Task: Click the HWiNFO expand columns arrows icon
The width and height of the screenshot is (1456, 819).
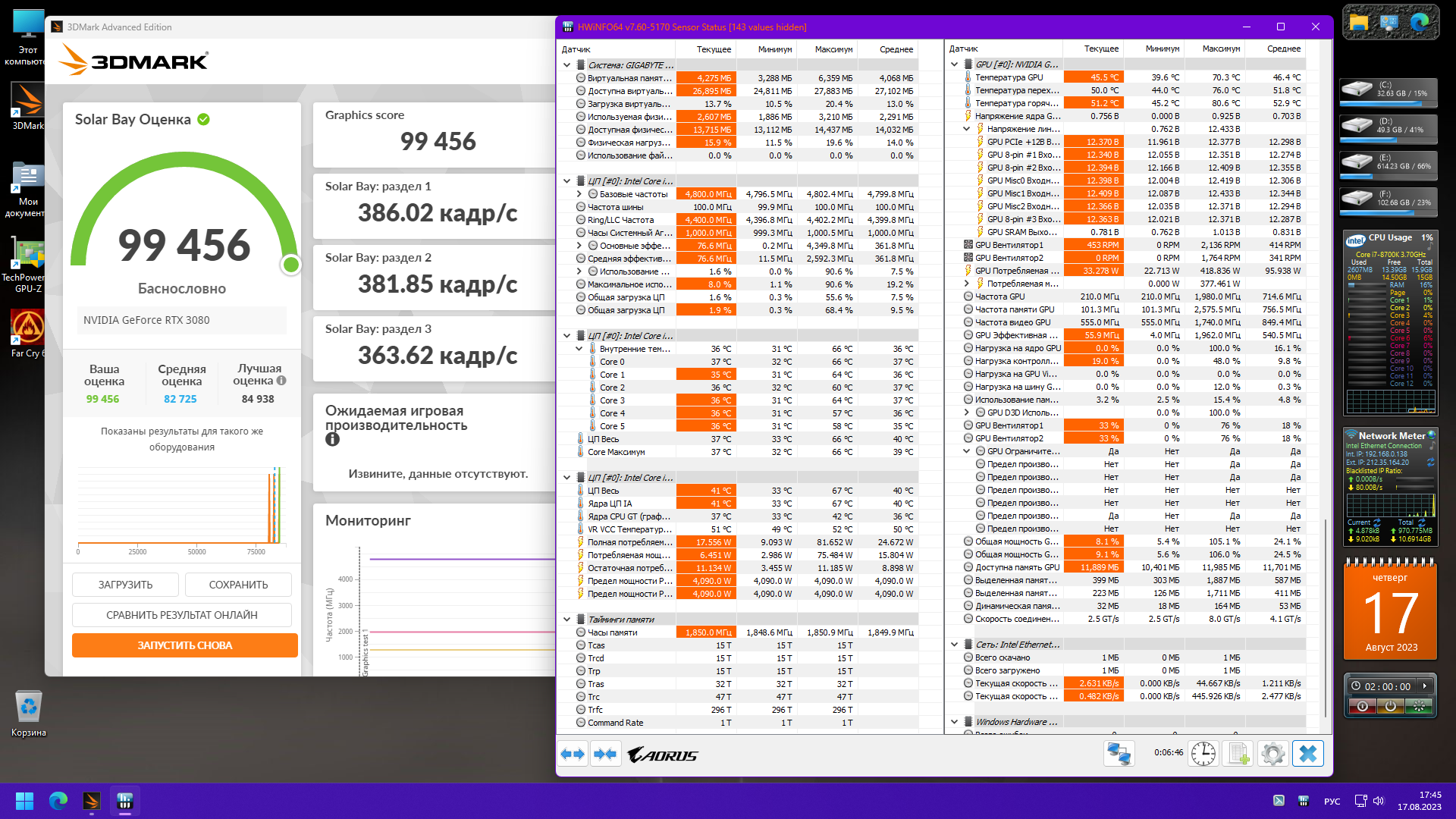Action: 573,754
